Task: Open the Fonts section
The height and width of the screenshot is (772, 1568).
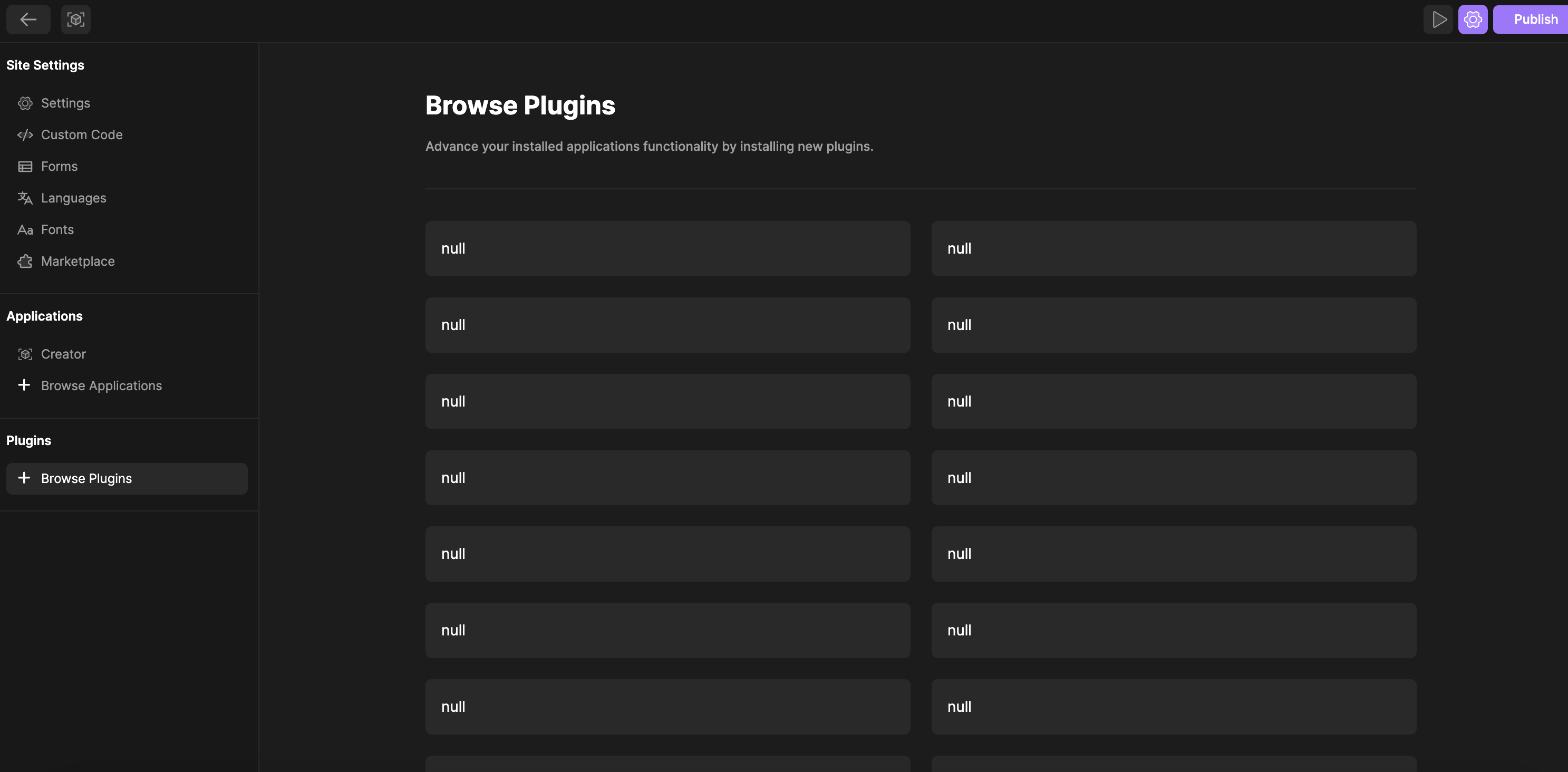Action: tap(127, 230)
